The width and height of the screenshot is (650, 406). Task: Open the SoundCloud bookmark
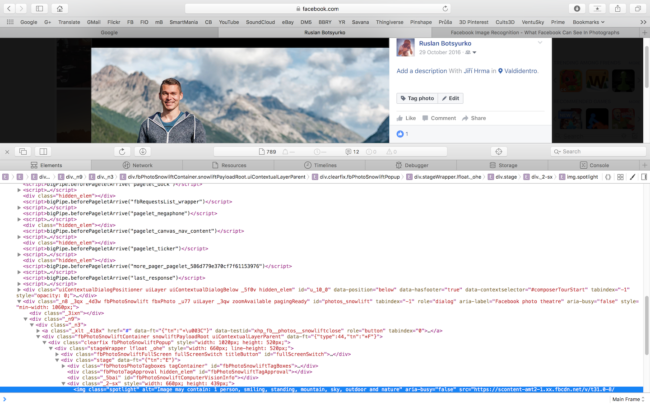[x=260, y=22]
